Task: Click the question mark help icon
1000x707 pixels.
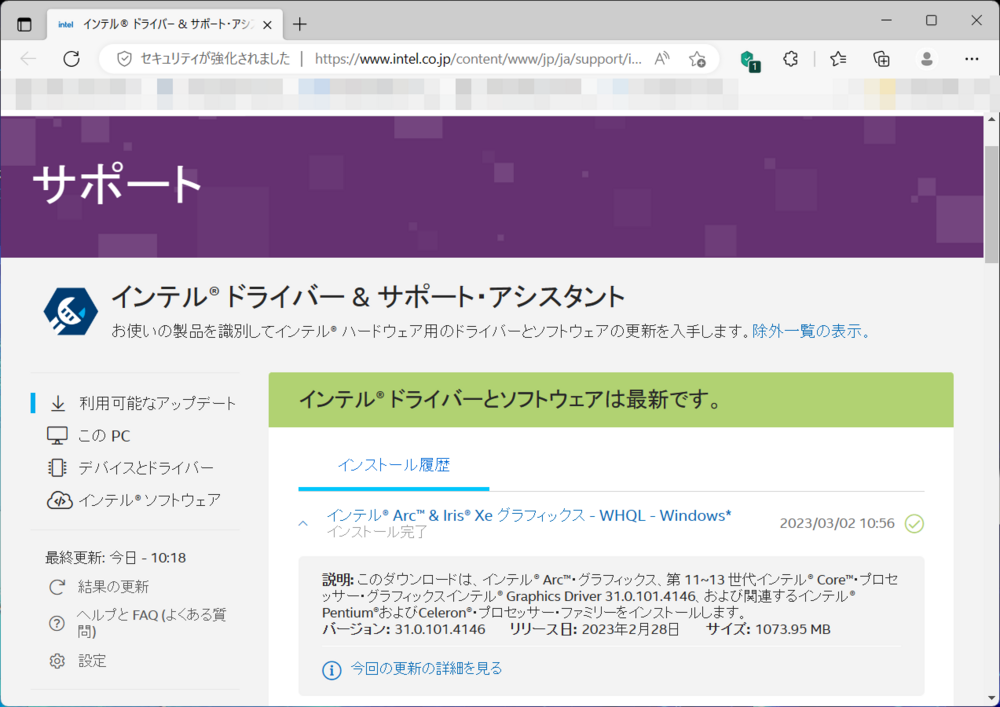Action: (57, 623)
